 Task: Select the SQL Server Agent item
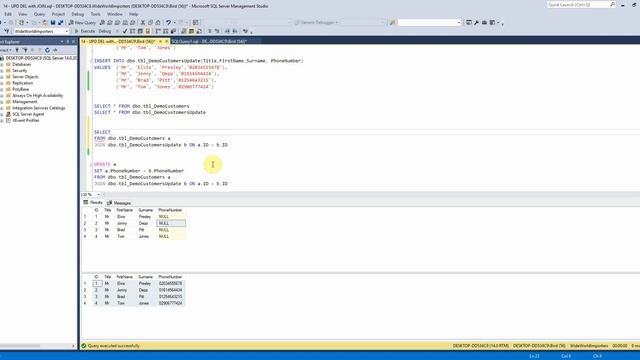(x=28, y=114)
